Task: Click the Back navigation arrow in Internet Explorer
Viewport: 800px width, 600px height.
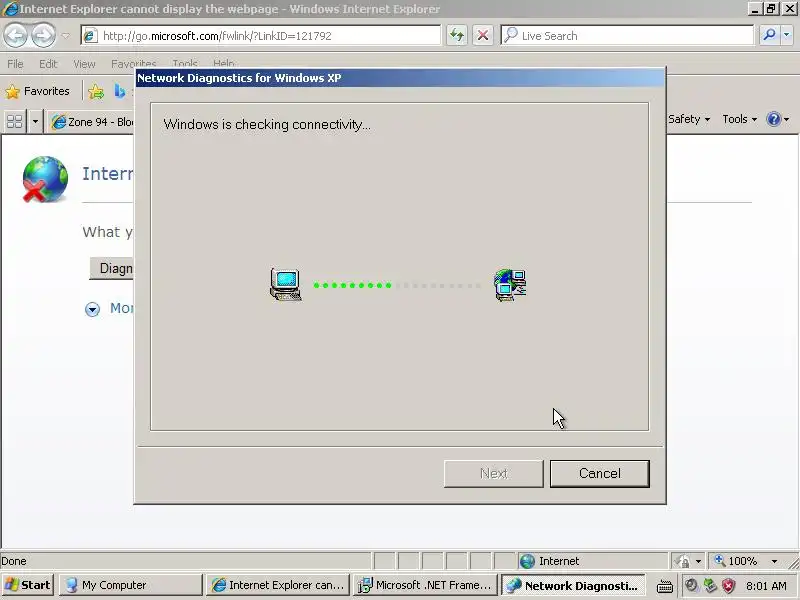Action: pyautogui.click(x=16, y=36)
